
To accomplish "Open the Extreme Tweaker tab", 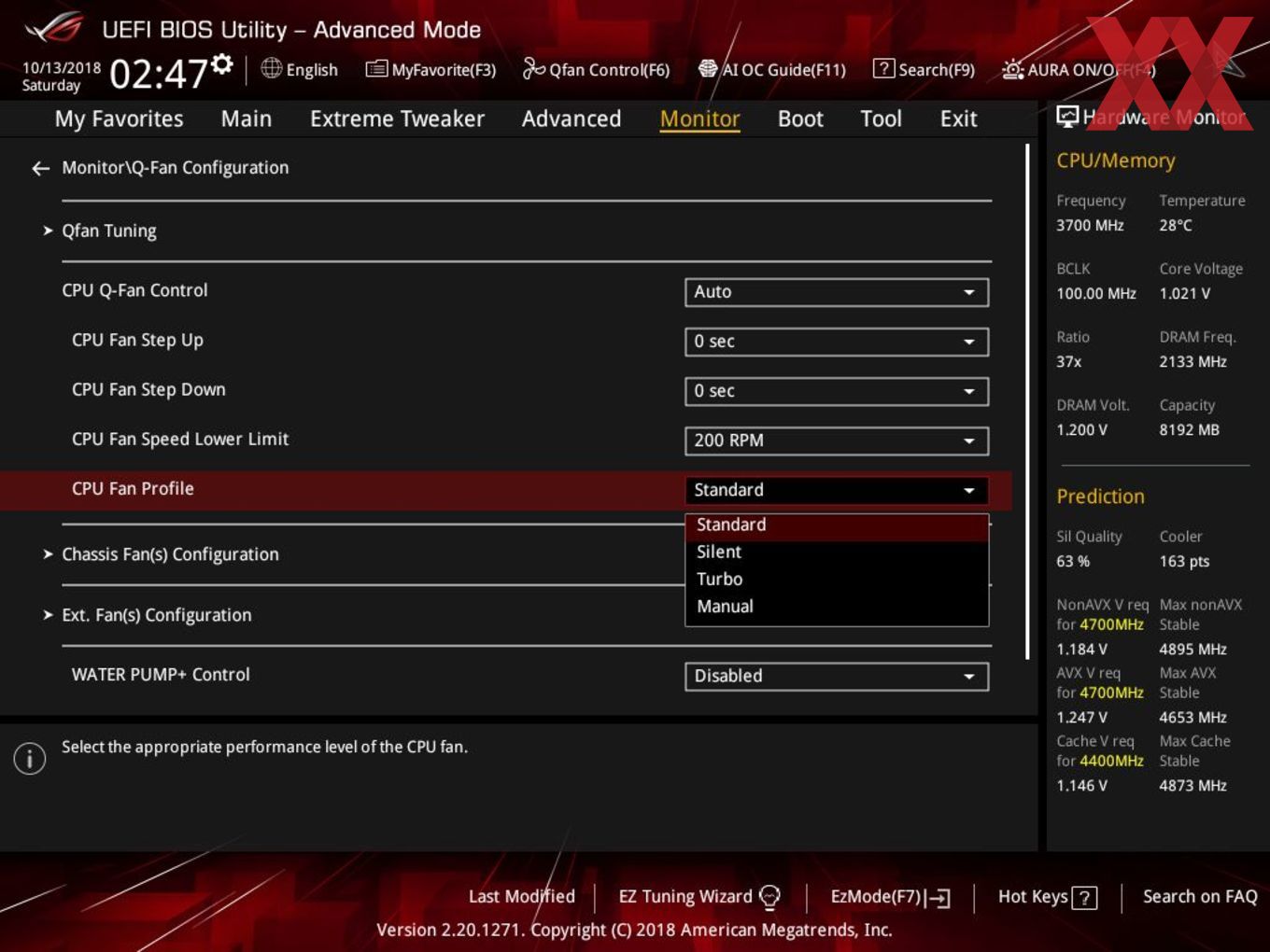I will [397, 119].
